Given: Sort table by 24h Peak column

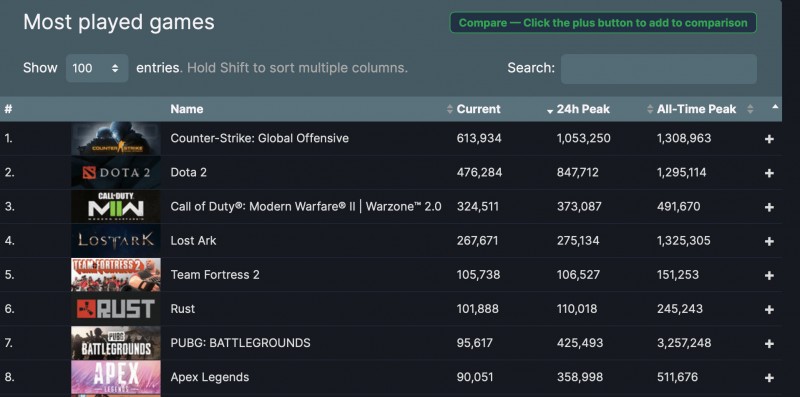Looking at the screenshot, I should 583,109.
